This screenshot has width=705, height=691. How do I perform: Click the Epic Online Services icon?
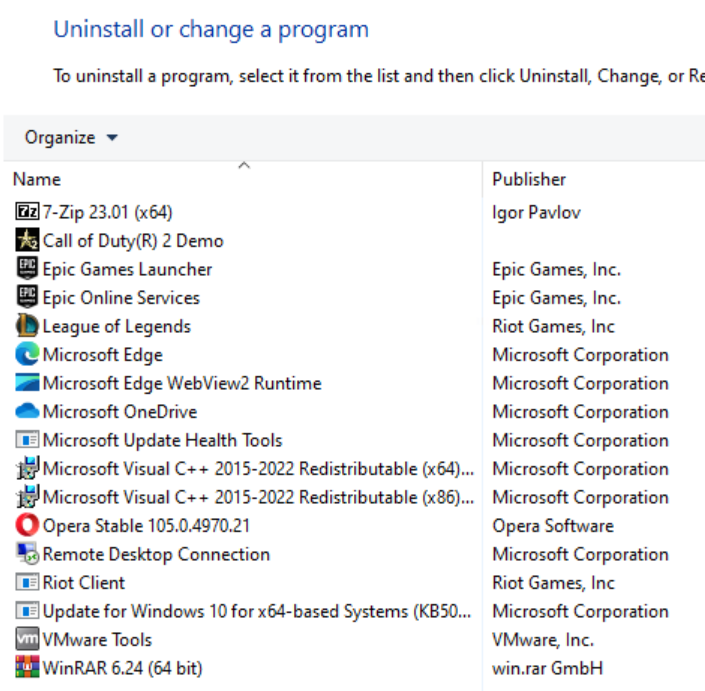[x=27, y=297]
